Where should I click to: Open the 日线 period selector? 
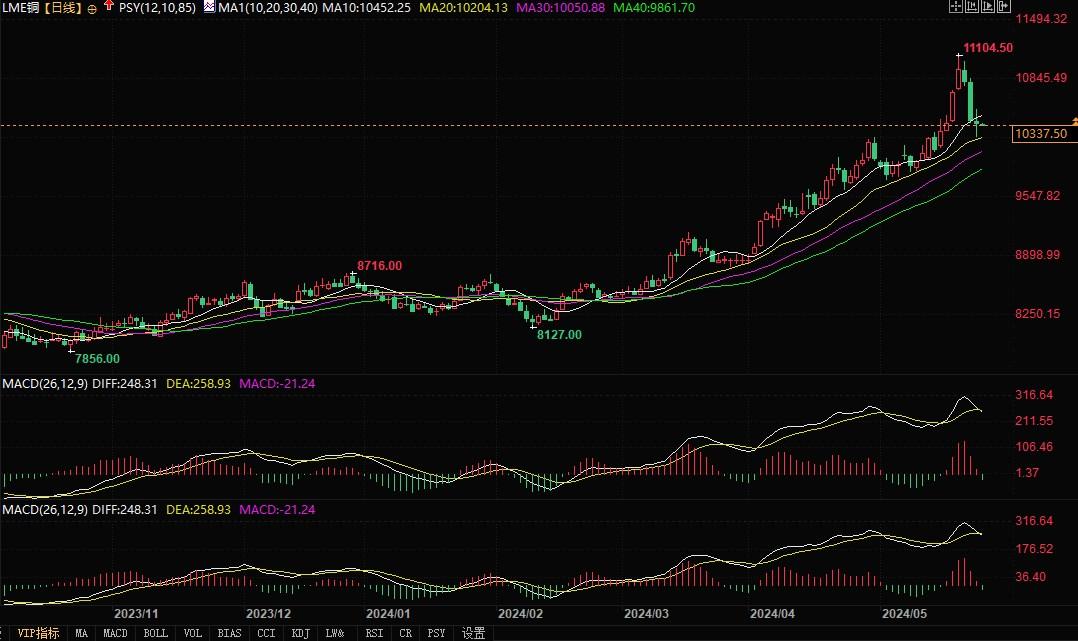coord(66,8)
